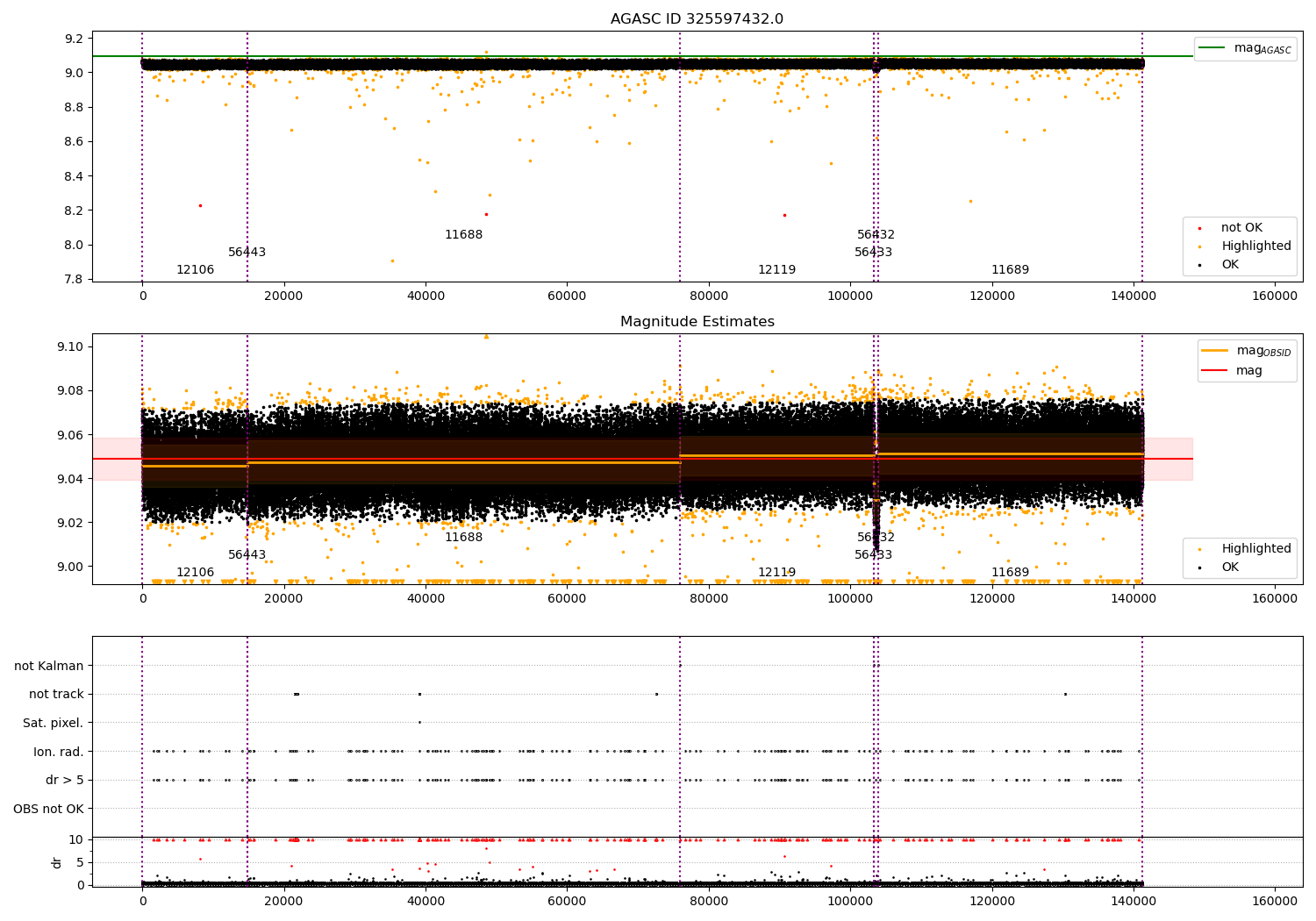Click the 'AGASC ID 325597432.0' title
The width and height of the screenshot is (1316, 921).
point(697,19)
